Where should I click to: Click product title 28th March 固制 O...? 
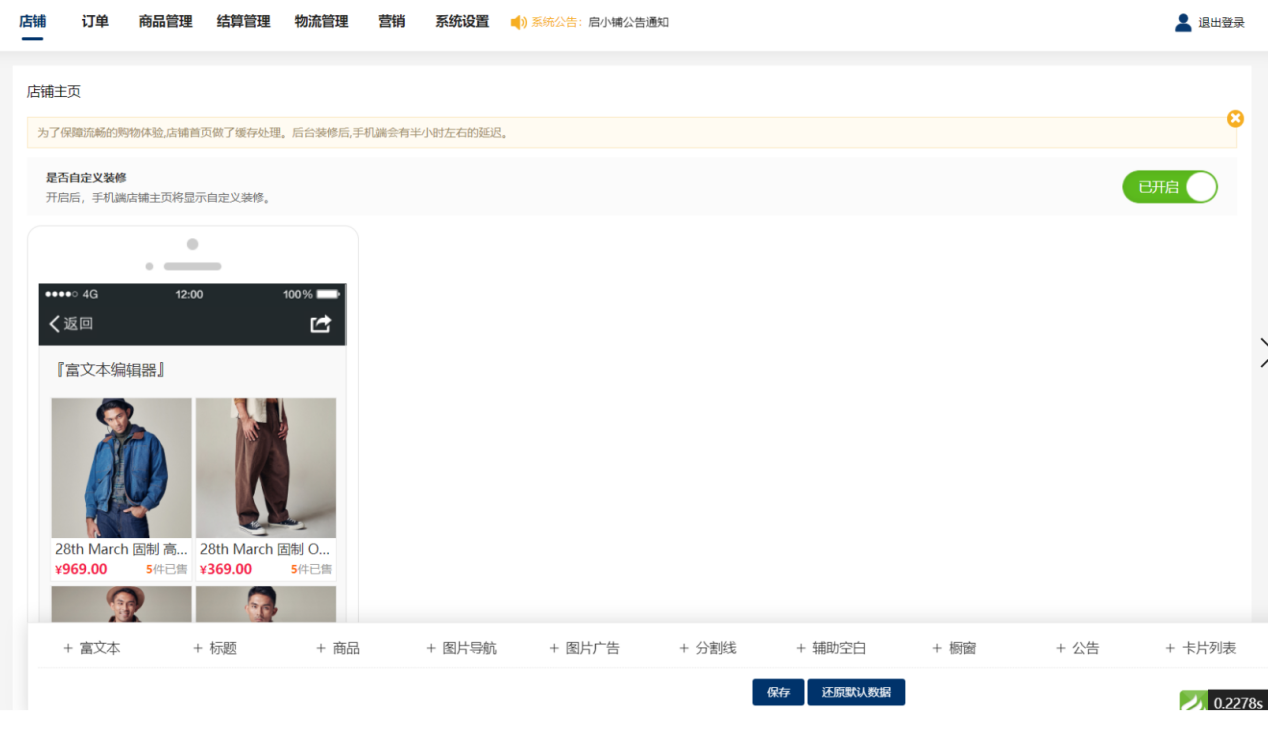point(265,549)
